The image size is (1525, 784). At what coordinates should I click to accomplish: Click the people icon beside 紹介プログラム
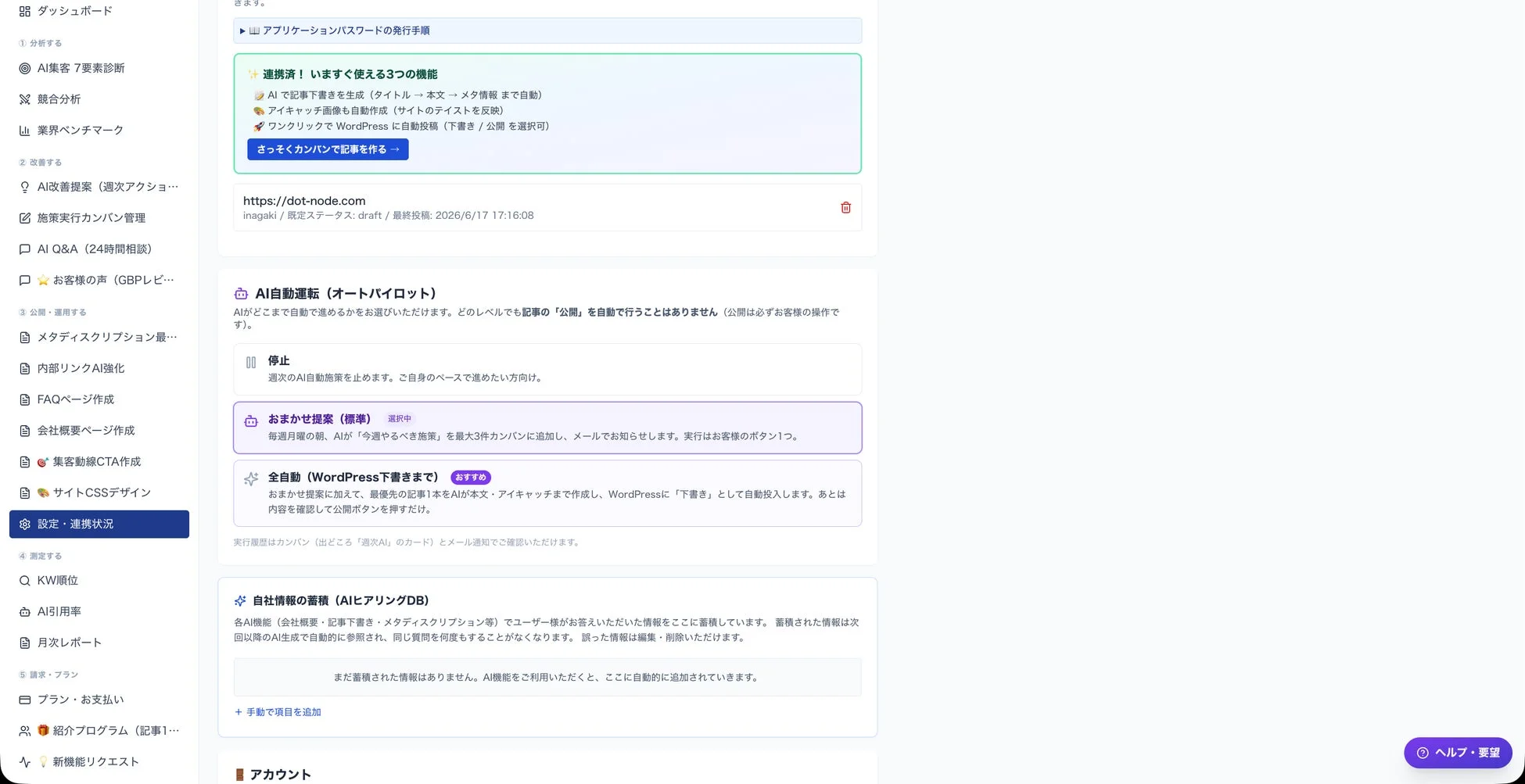(x=25, y=731)
